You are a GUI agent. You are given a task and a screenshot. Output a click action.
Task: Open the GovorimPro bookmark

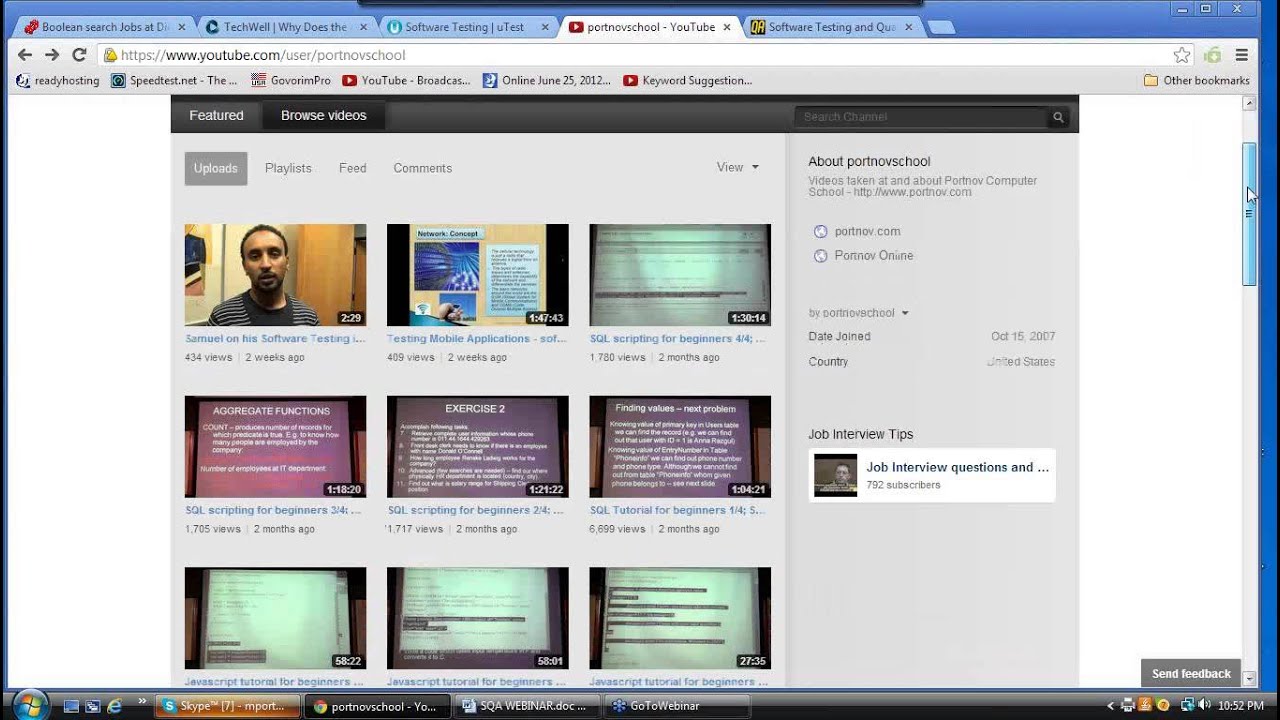click(291, 80)
